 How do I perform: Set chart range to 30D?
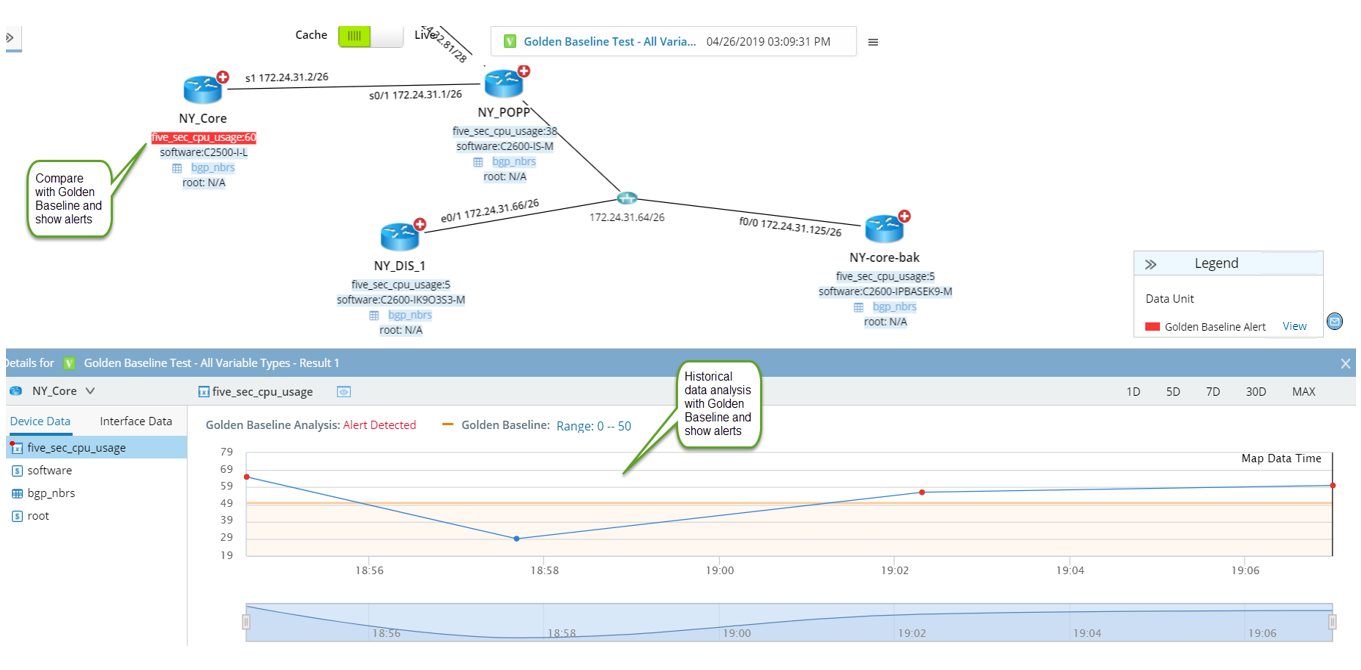tap(1256, 392)
